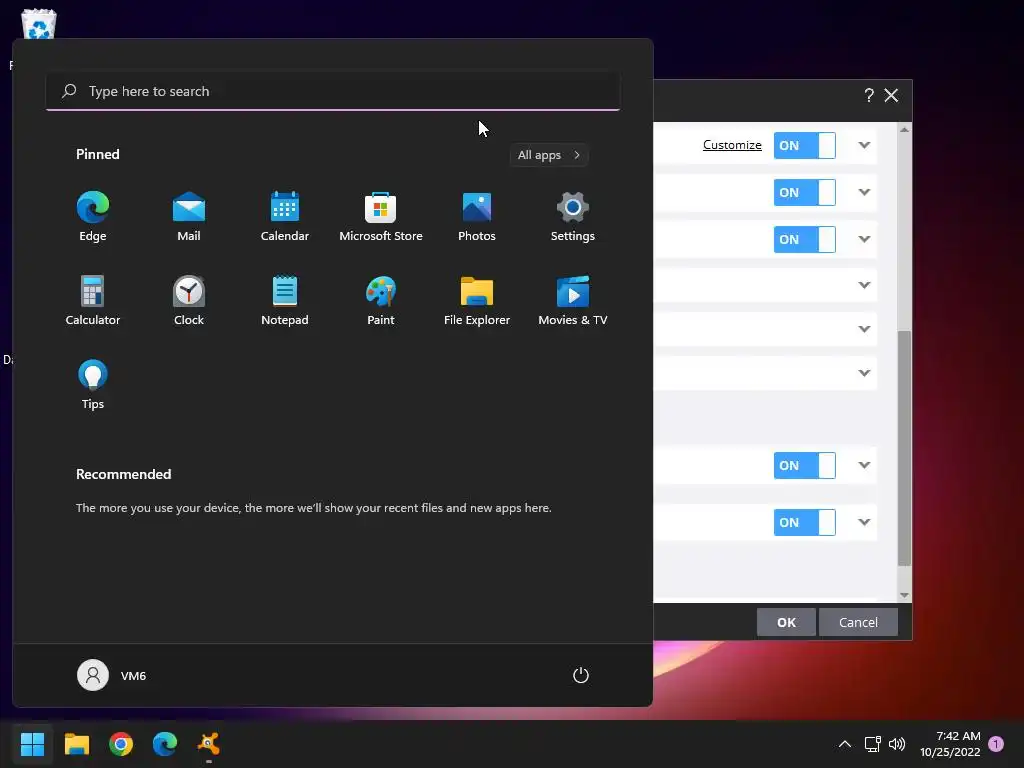Click the Customize link
The width and height of the screenshot is (1024, 768).
click(x=732, y=145)
